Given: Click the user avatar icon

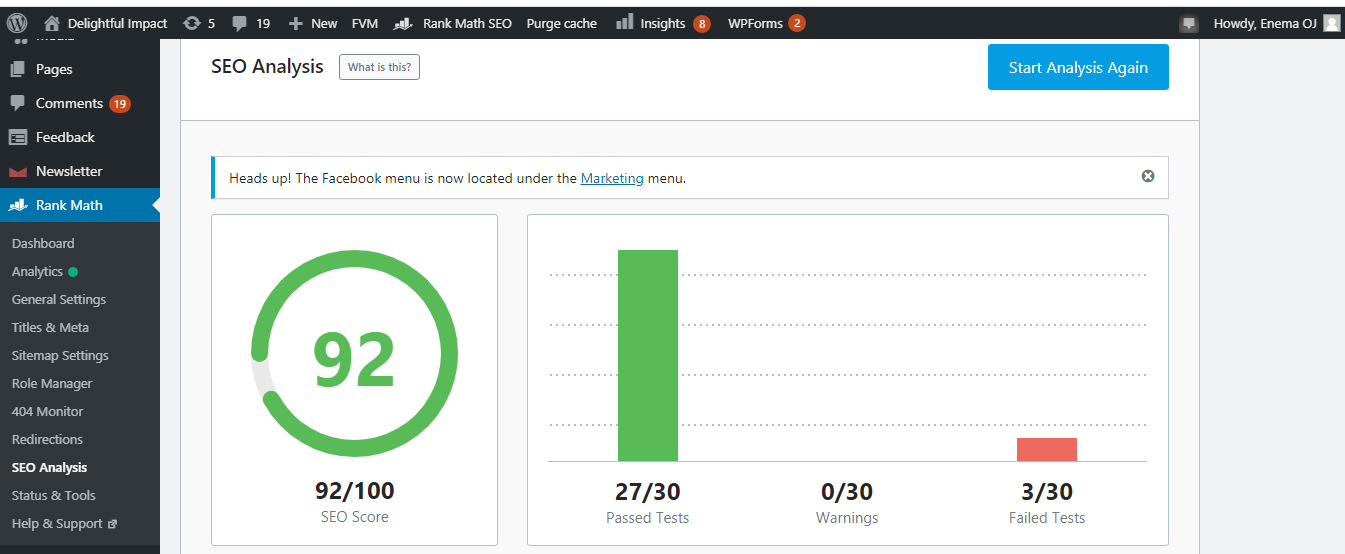Looking at the screenshot, I should point(1331,23).
